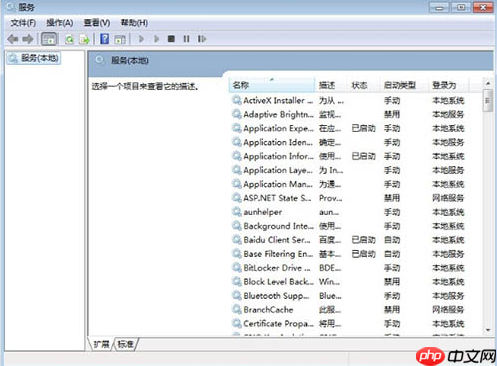
Task: Click 禁用 startup type of Adaptive Brightness
Action: [x=392, y=114]
